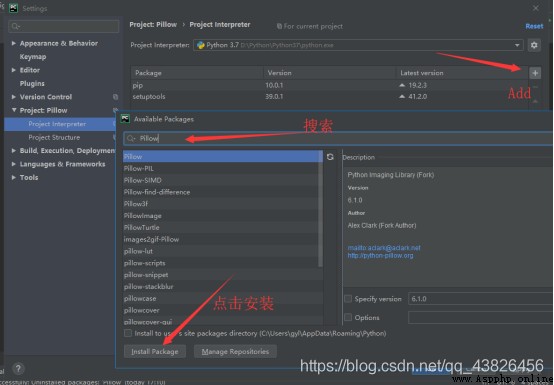Image resolution: width=554 pixels, height=385 pixels.
Task: Reload the available packages list icon
Action: [330, 157]
